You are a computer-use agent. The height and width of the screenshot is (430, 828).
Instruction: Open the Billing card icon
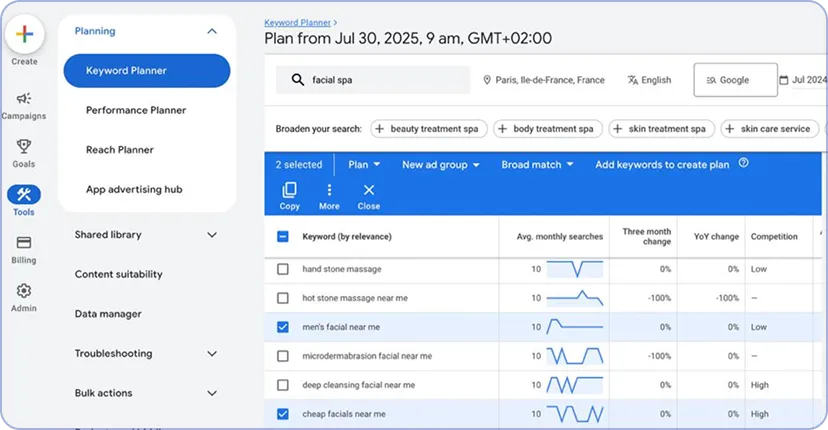click(24, 242)
